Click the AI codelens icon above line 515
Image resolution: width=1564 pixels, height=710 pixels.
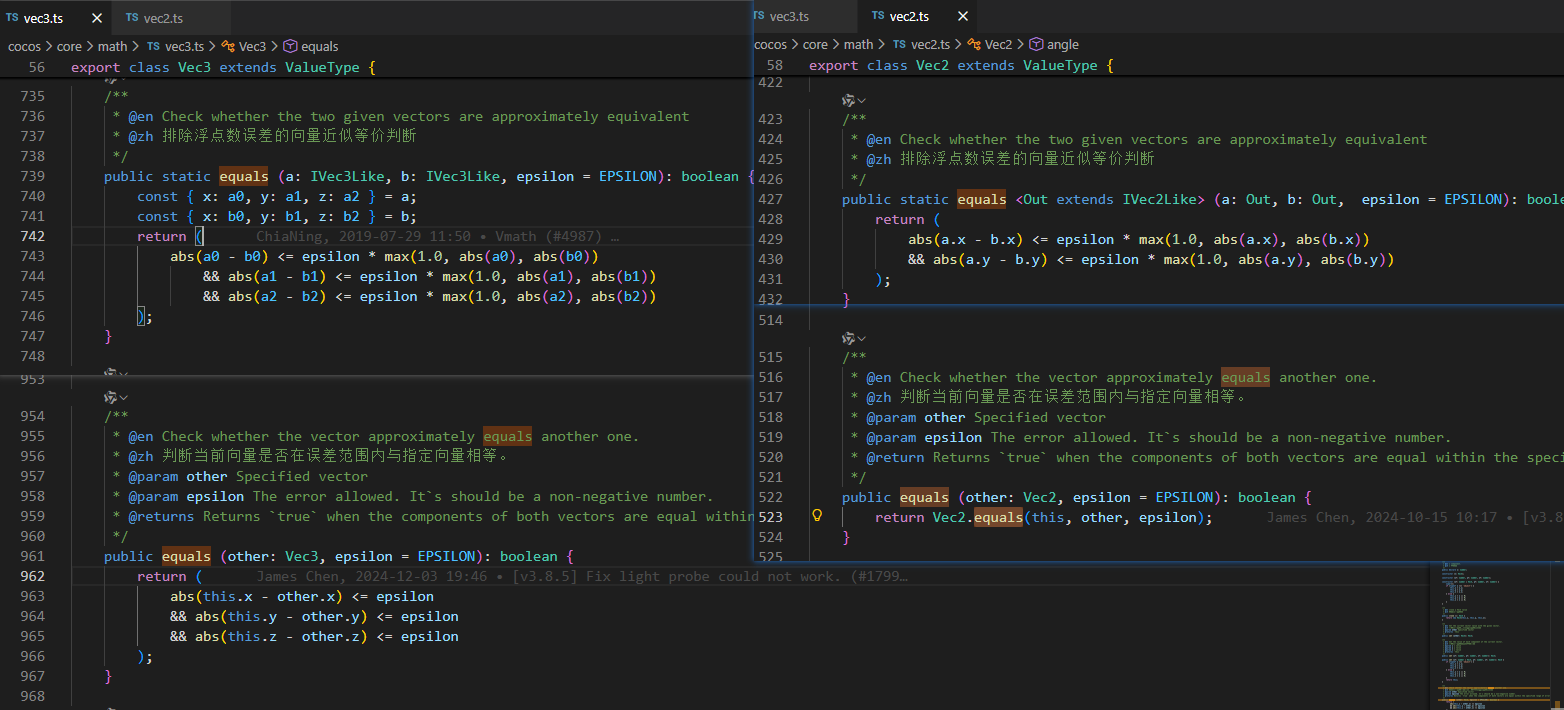point(849,338)
